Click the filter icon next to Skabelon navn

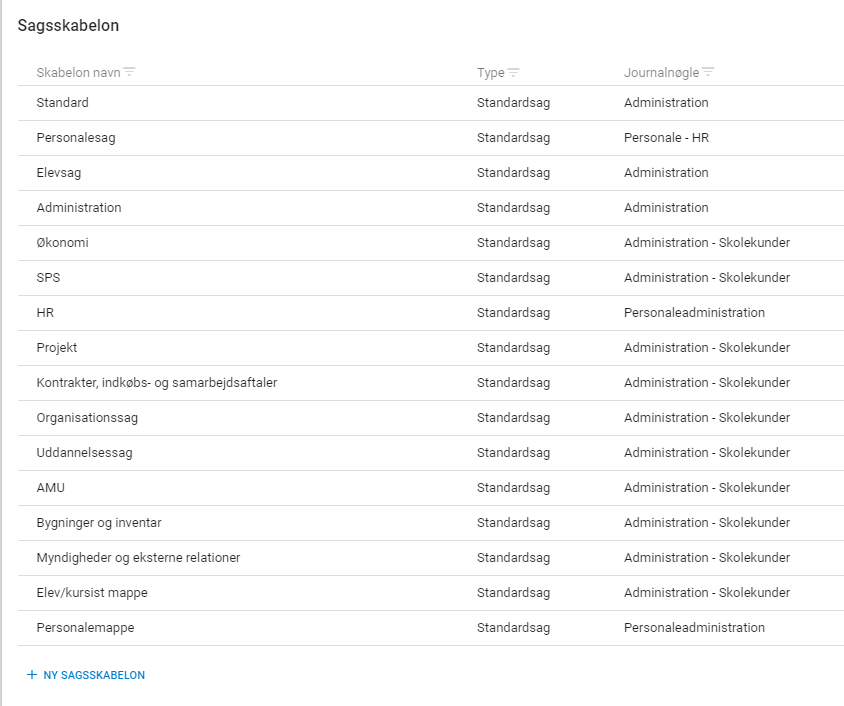tap(129, 72)
